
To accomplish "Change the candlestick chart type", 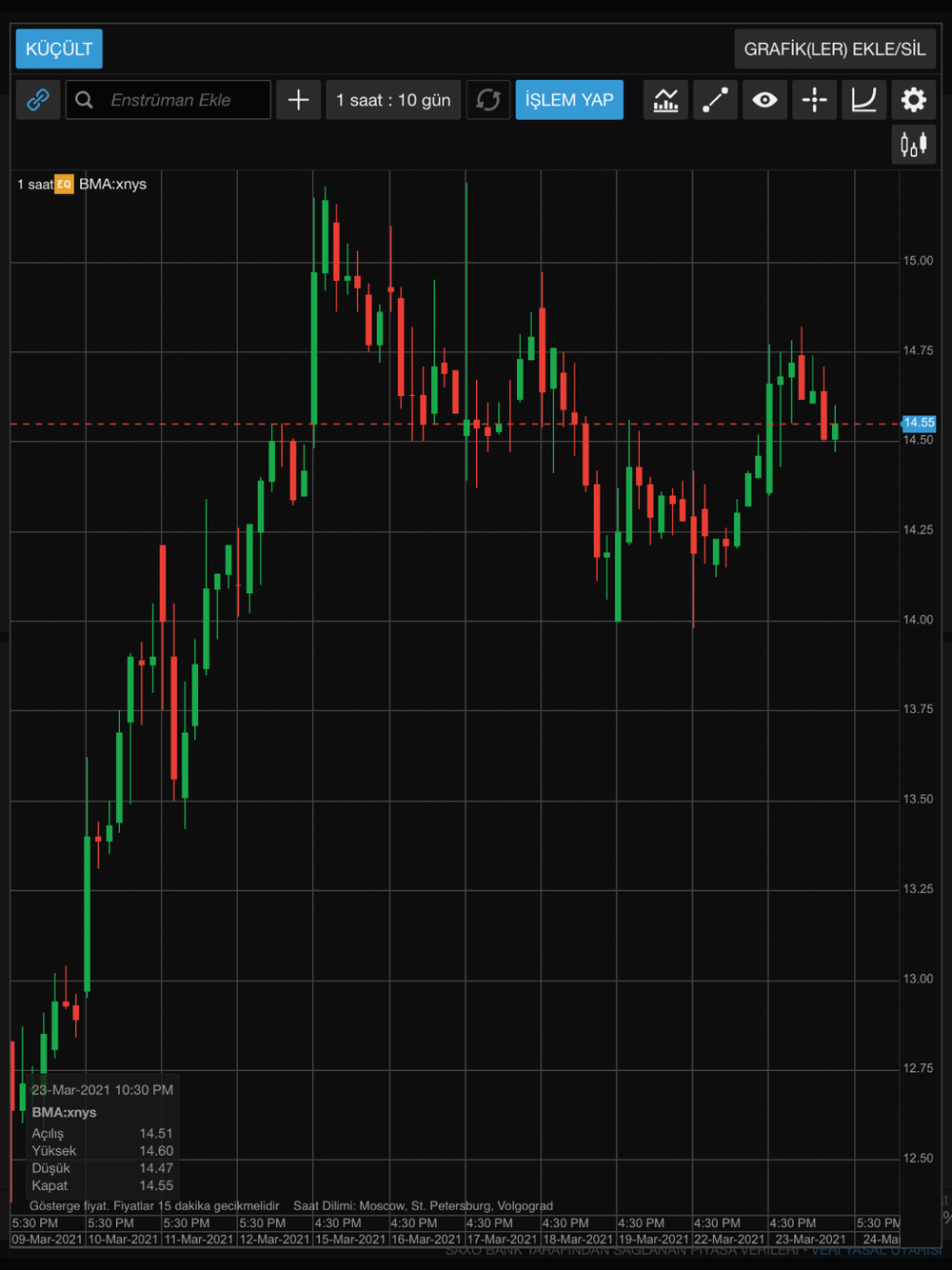I will tap(914, 145).
